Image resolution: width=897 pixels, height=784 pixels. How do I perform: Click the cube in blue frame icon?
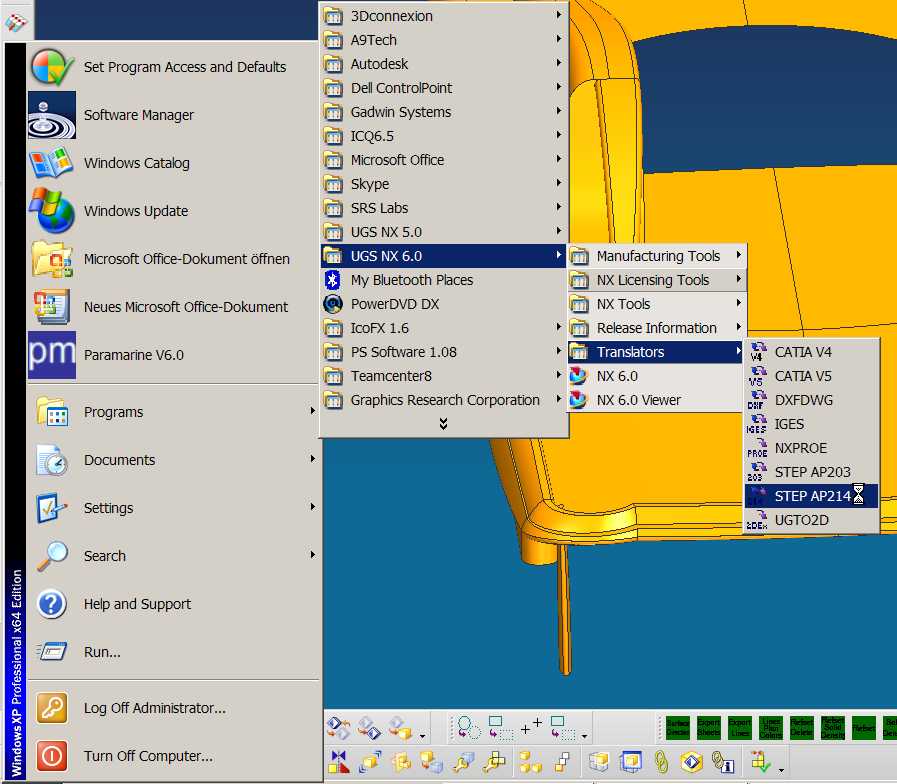coord(632,762)
